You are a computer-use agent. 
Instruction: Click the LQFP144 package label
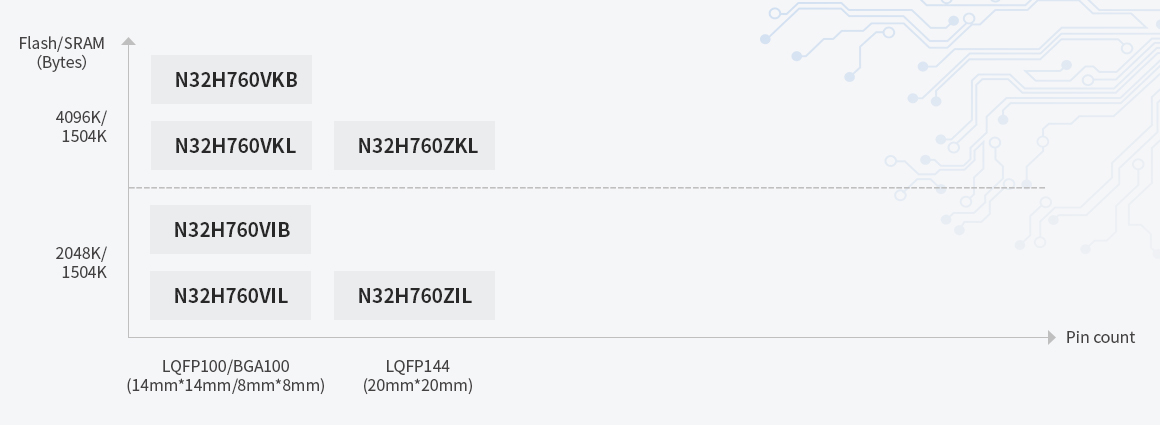pos(418,366)
